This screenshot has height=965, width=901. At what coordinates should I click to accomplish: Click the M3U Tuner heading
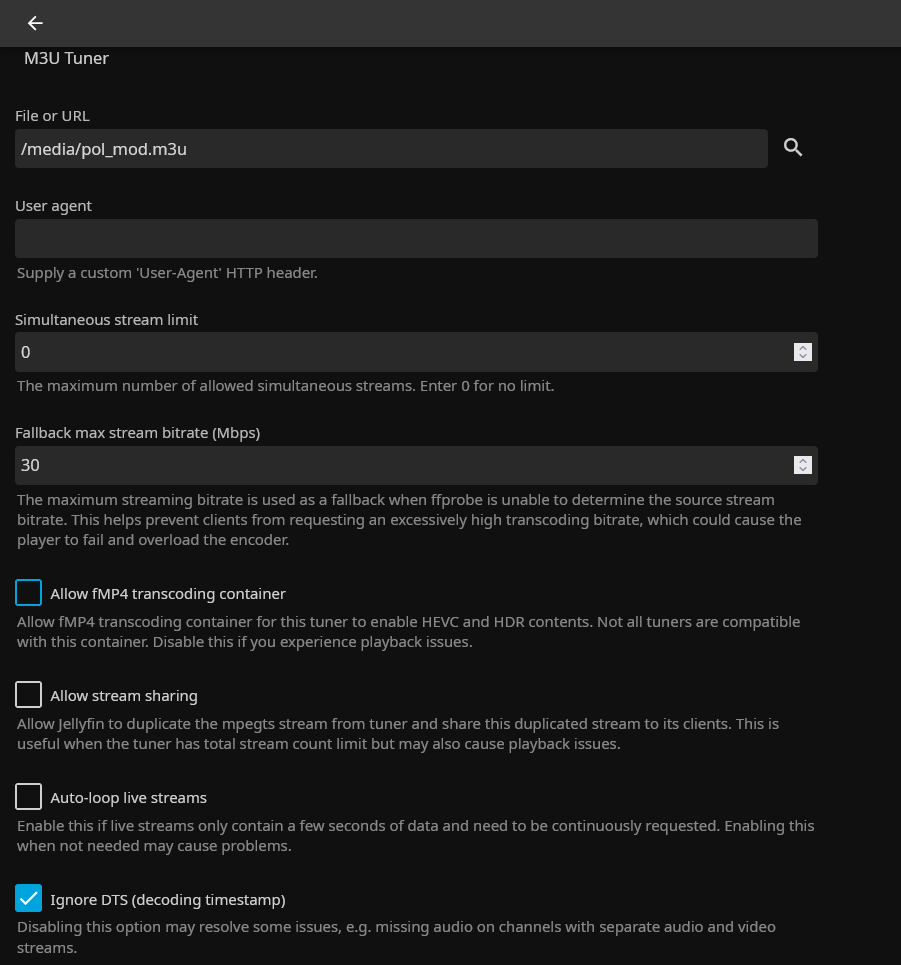[66, 59]
